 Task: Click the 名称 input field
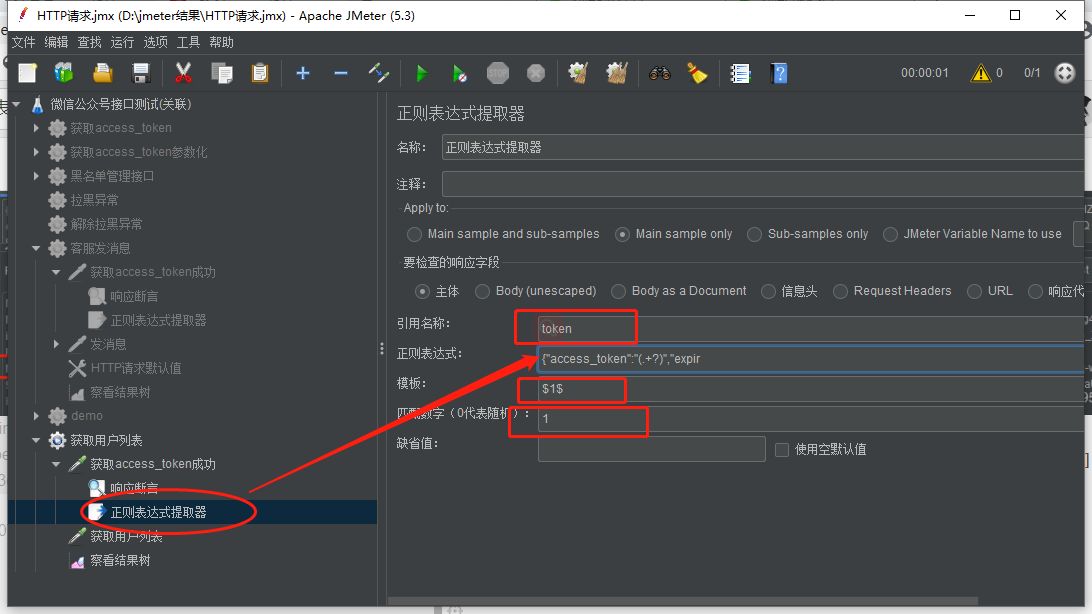(x=763, y=148)
